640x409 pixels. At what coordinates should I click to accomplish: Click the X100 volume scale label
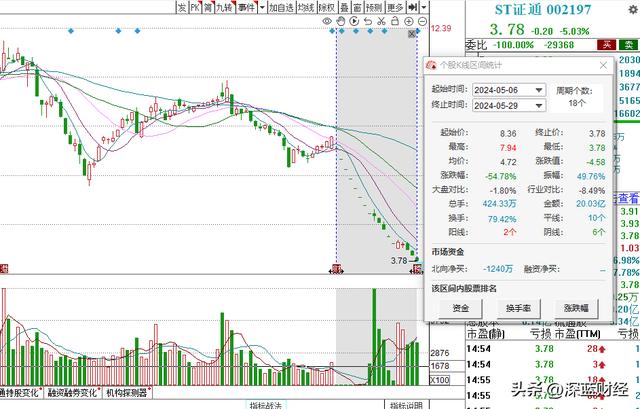440,380
